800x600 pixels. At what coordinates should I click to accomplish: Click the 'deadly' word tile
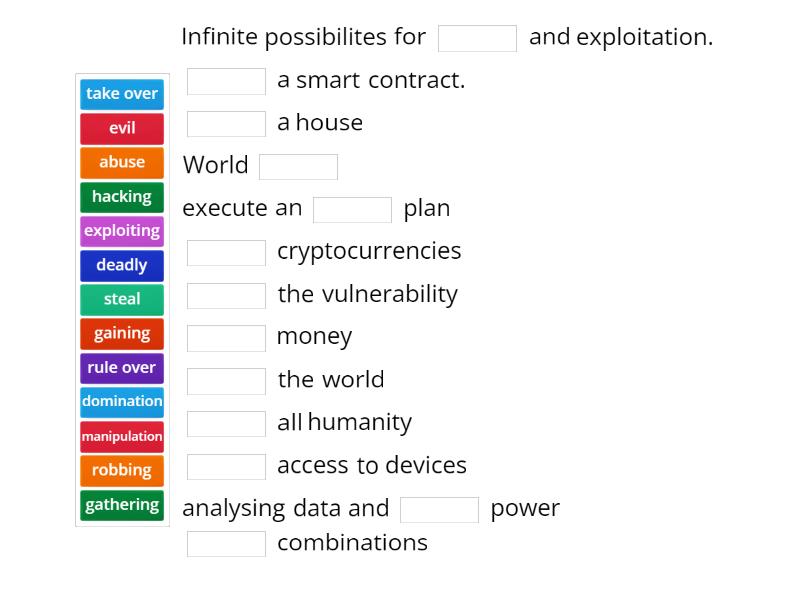[121, 265]
